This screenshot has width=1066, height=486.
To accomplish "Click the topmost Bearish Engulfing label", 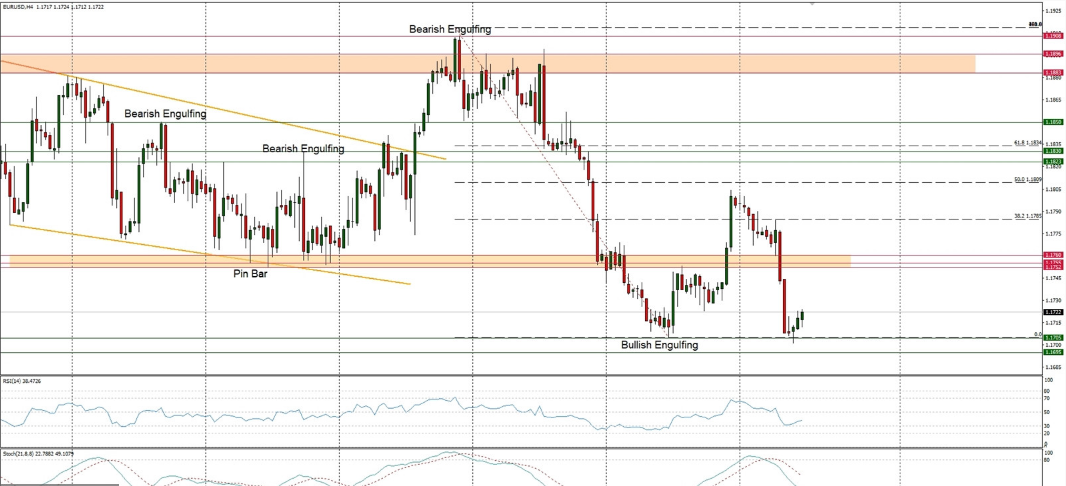I will (x=450, y=30).
